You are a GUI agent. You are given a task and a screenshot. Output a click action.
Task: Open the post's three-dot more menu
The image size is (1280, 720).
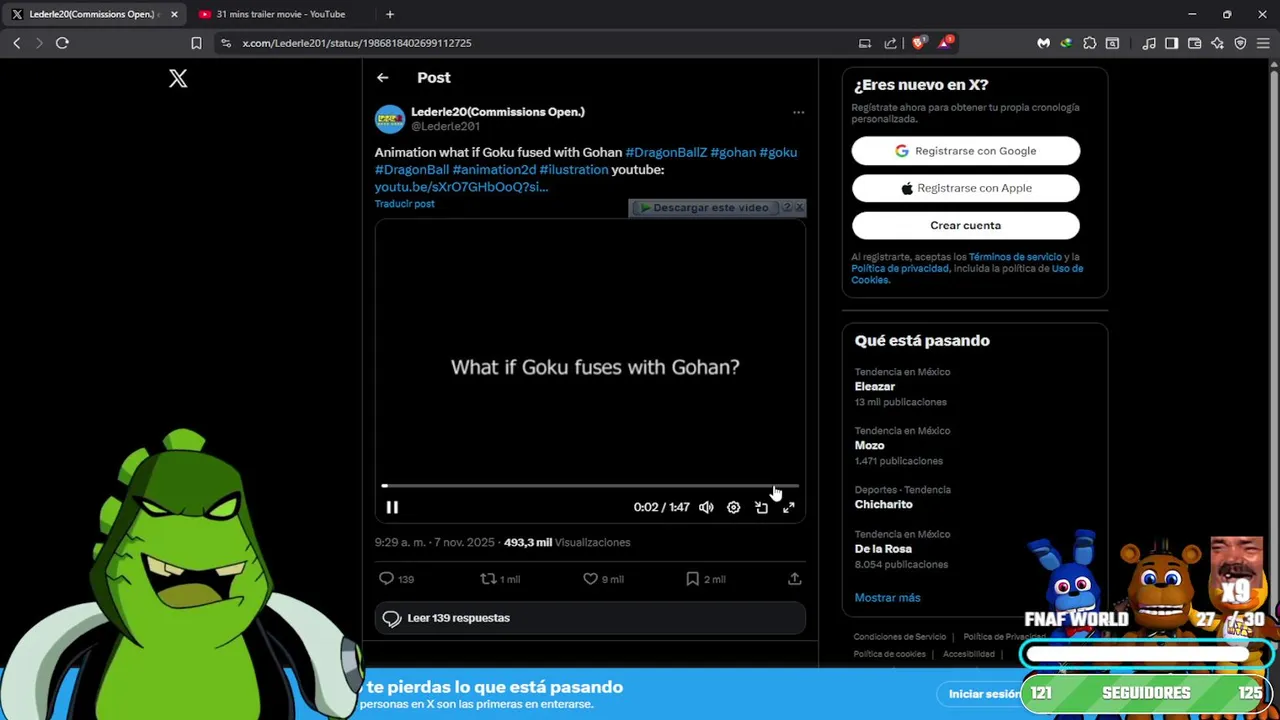click(798, 112)
